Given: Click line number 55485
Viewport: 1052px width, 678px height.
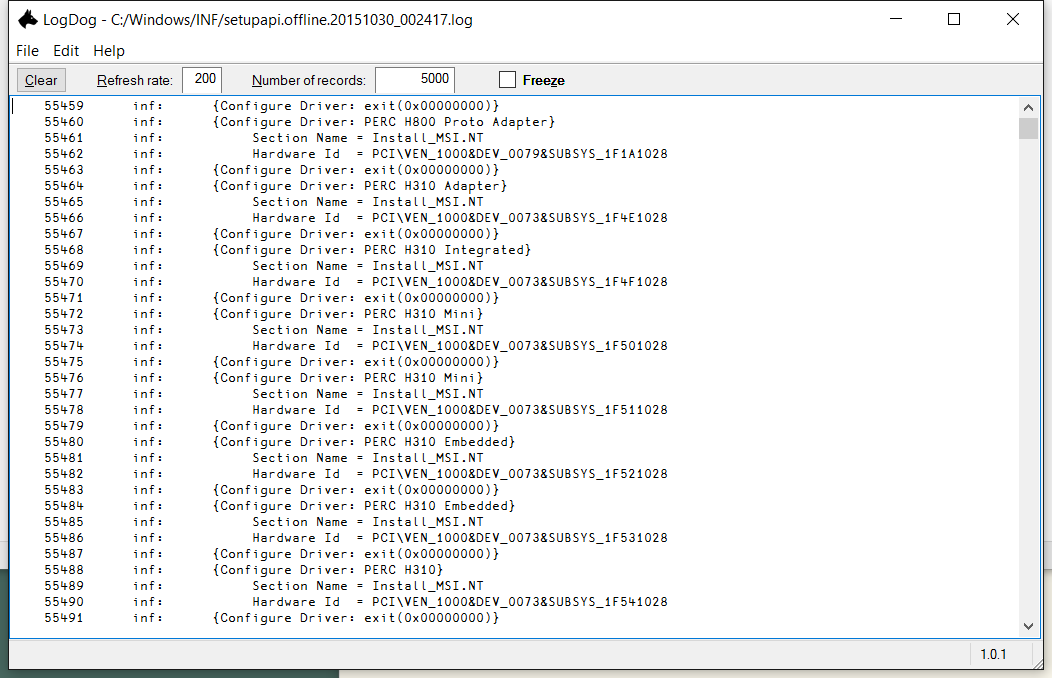Looking at the screenshot, I should click(x=64, y=522).
